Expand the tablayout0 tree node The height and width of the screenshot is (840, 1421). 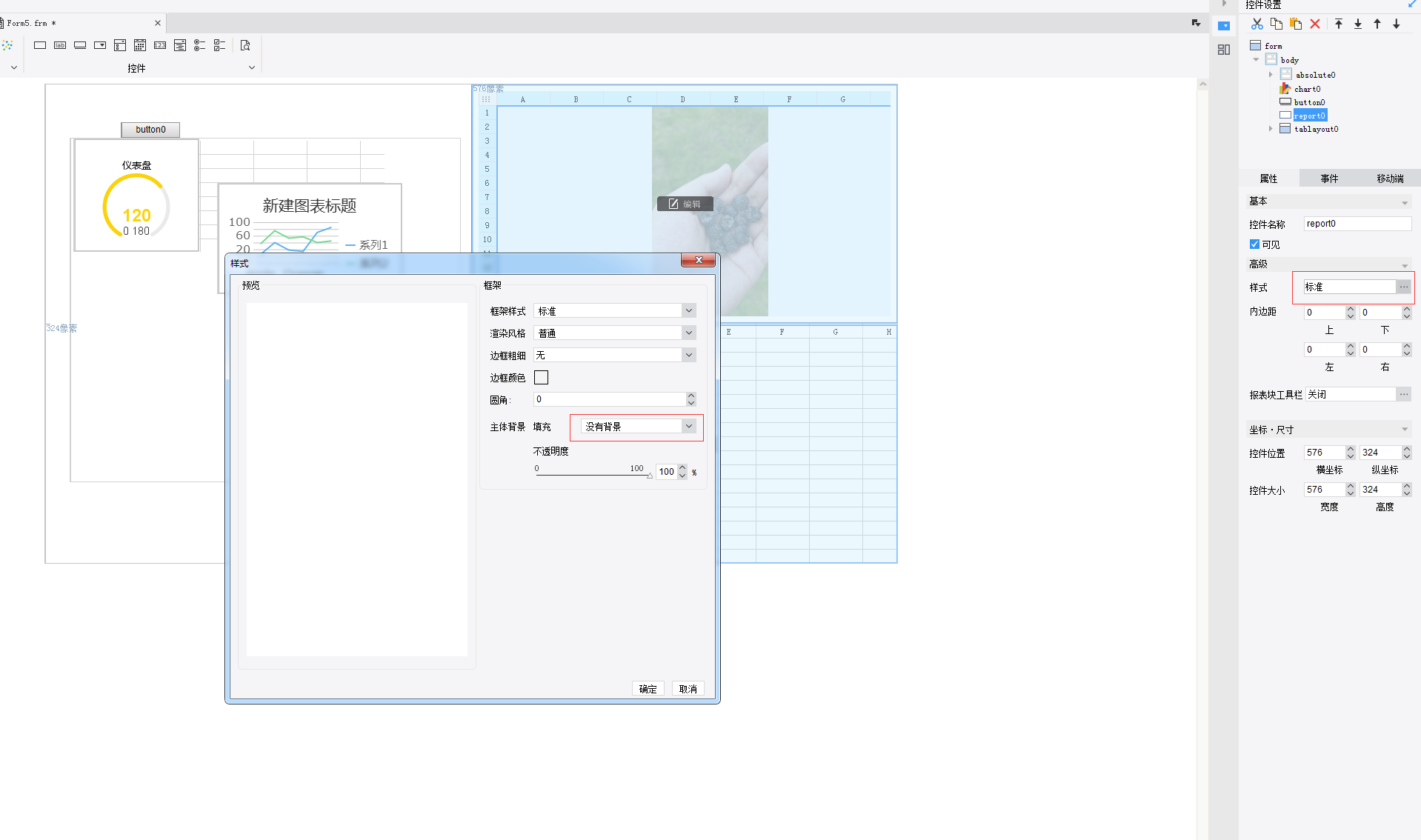coord(1270,129)
